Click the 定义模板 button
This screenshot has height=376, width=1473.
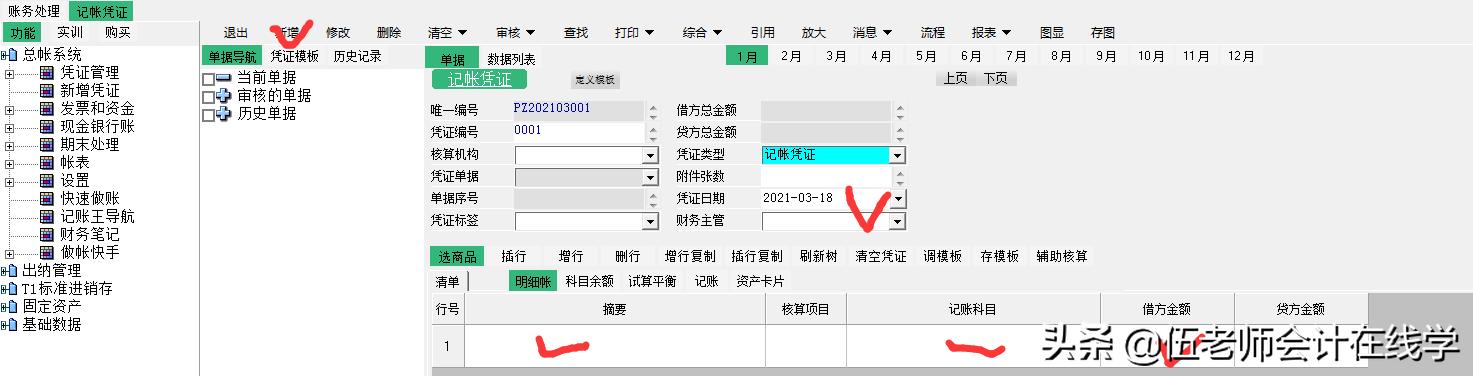click(x=596, y=80)
